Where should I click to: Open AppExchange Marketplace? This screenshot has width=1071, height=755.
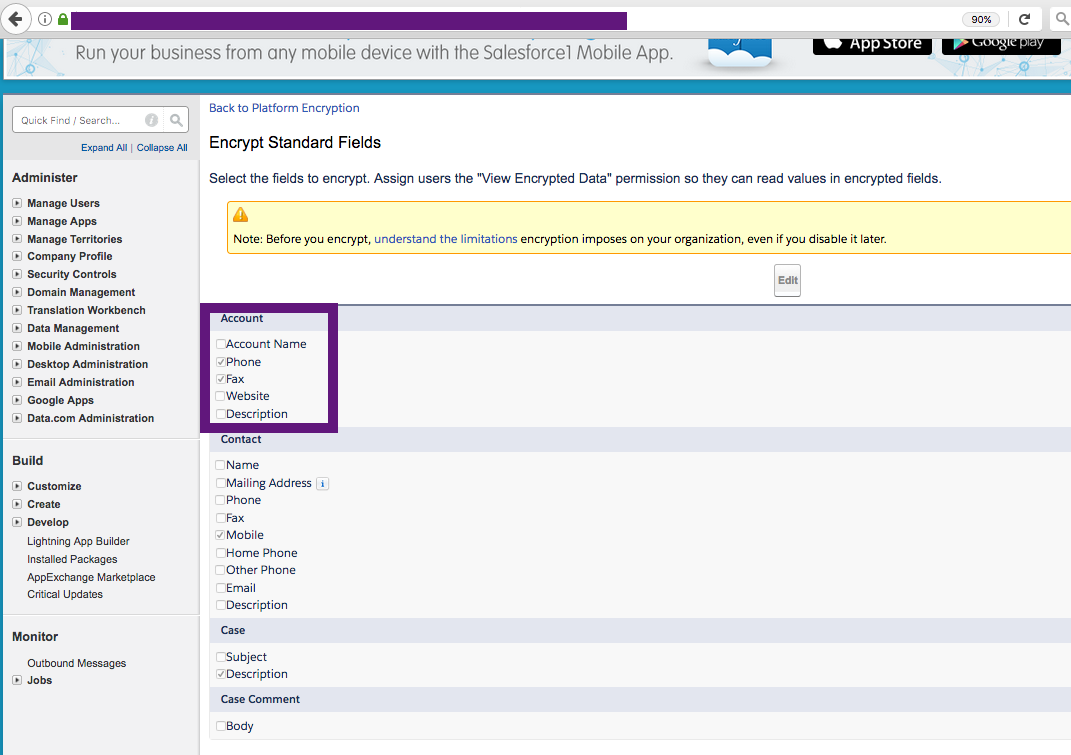92,577
